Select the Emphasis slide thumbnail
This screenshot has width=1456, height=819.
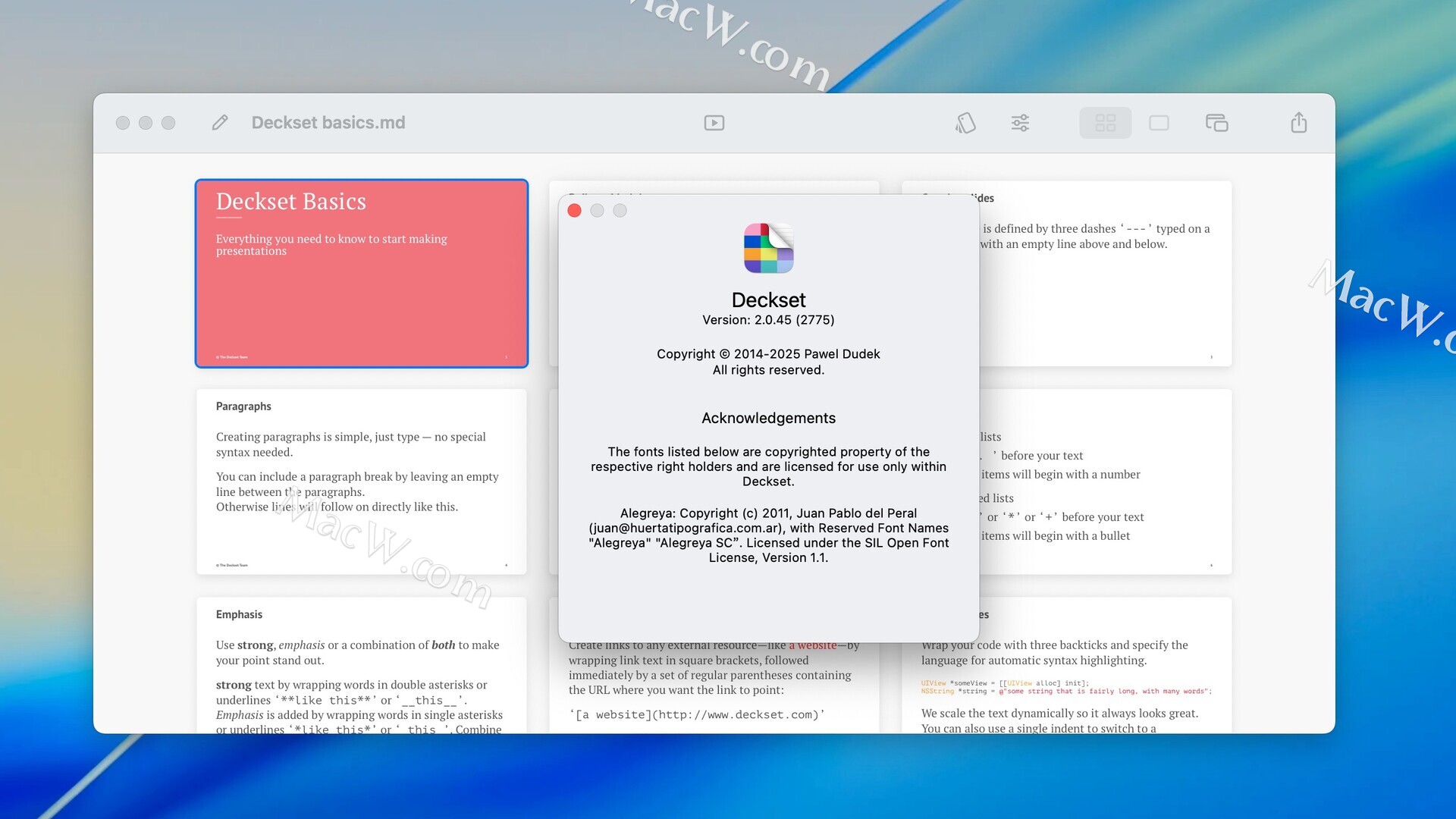(x=362, y=667)
